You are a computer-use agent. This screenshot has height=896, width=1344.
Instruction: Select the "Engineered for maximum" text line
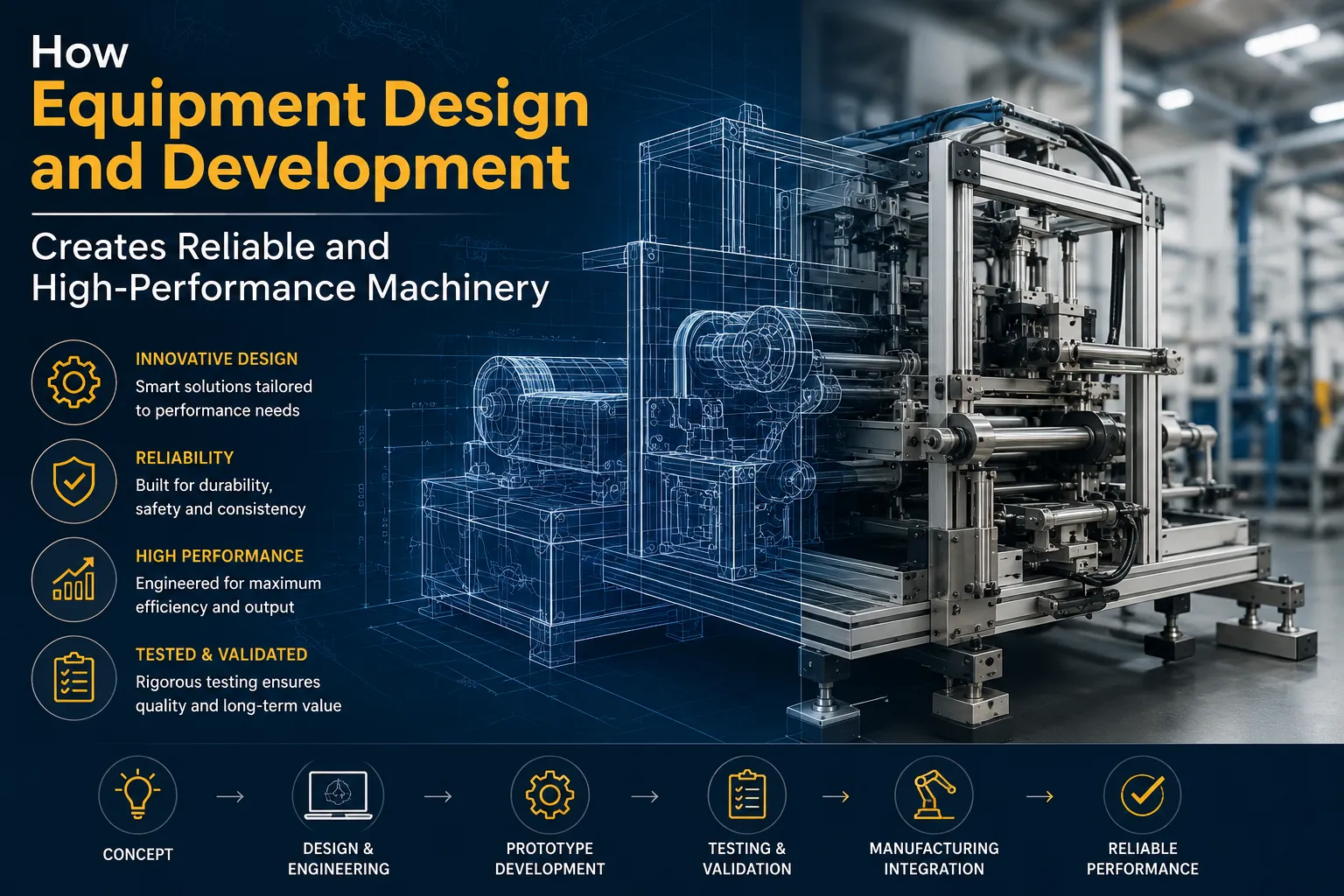[x=228, y=584]
